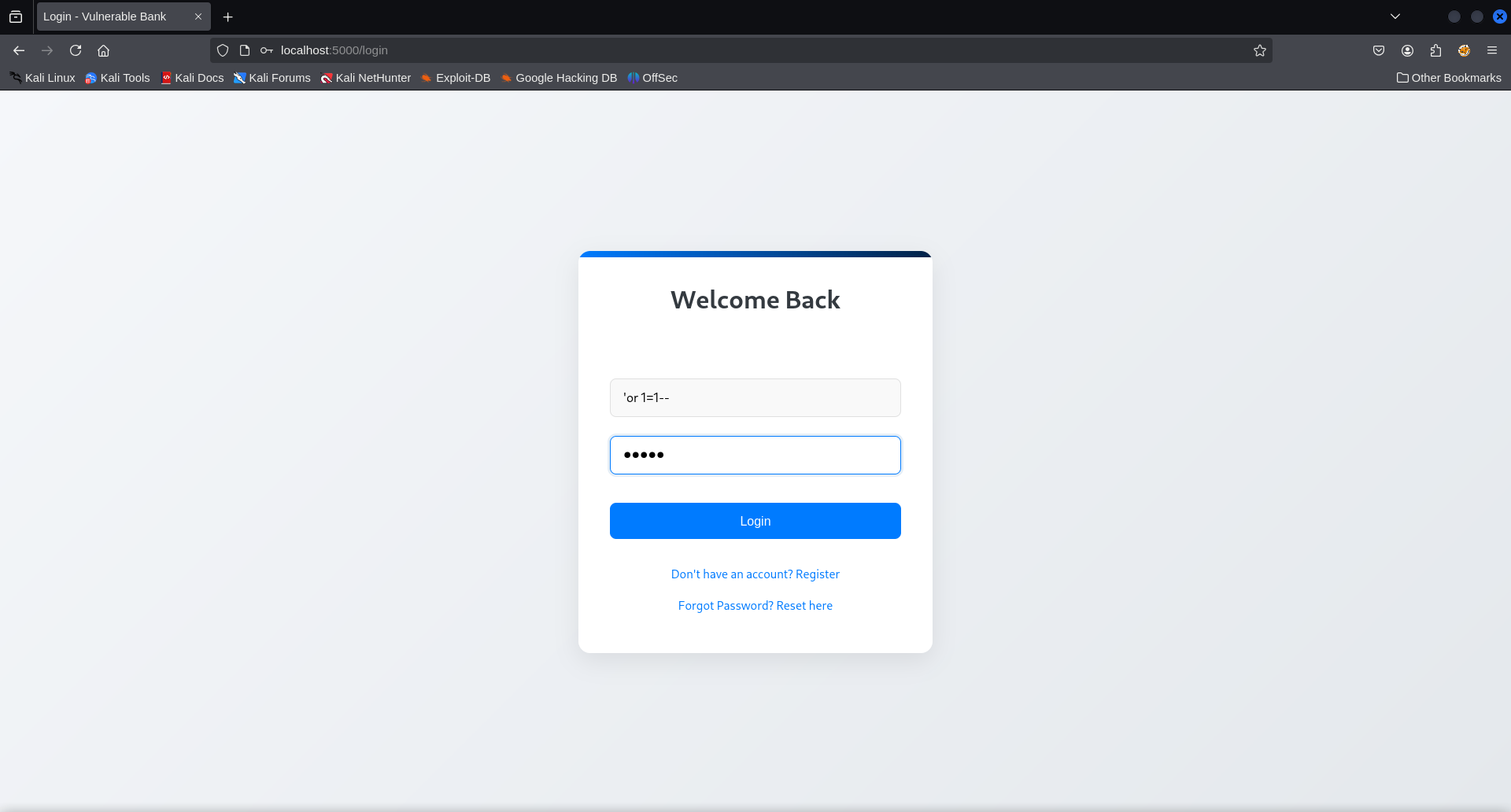This screenshot has height=812, width=1511.
Task: Open the List all tabs dropdown arrow
Action: coord(1395,16)
